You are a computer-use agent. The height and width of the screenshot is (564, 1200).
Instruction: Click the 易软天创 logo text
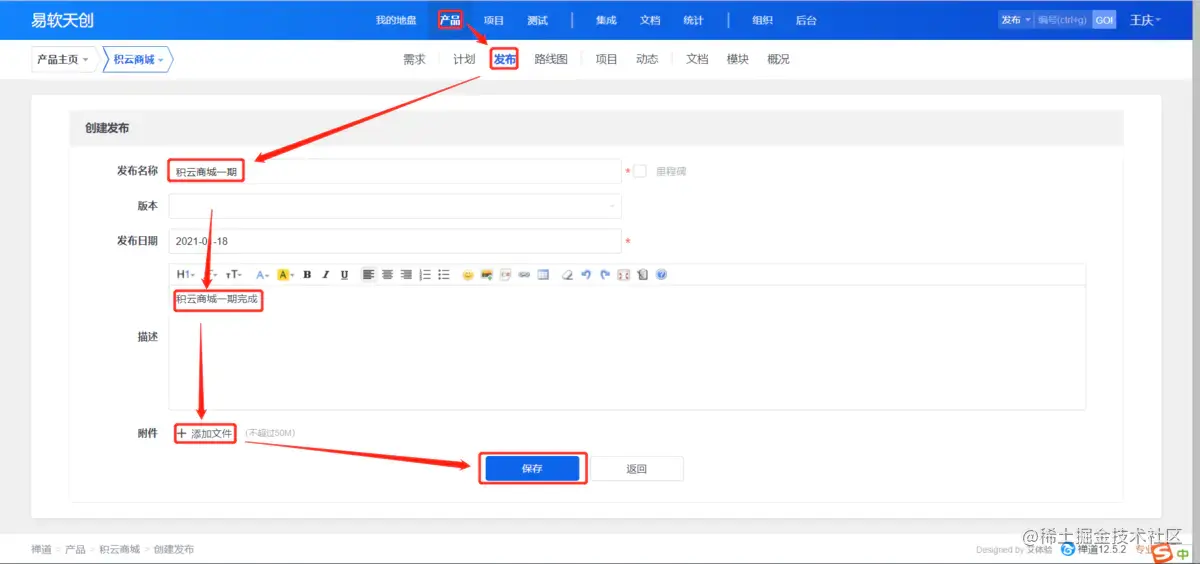[62, 20]
